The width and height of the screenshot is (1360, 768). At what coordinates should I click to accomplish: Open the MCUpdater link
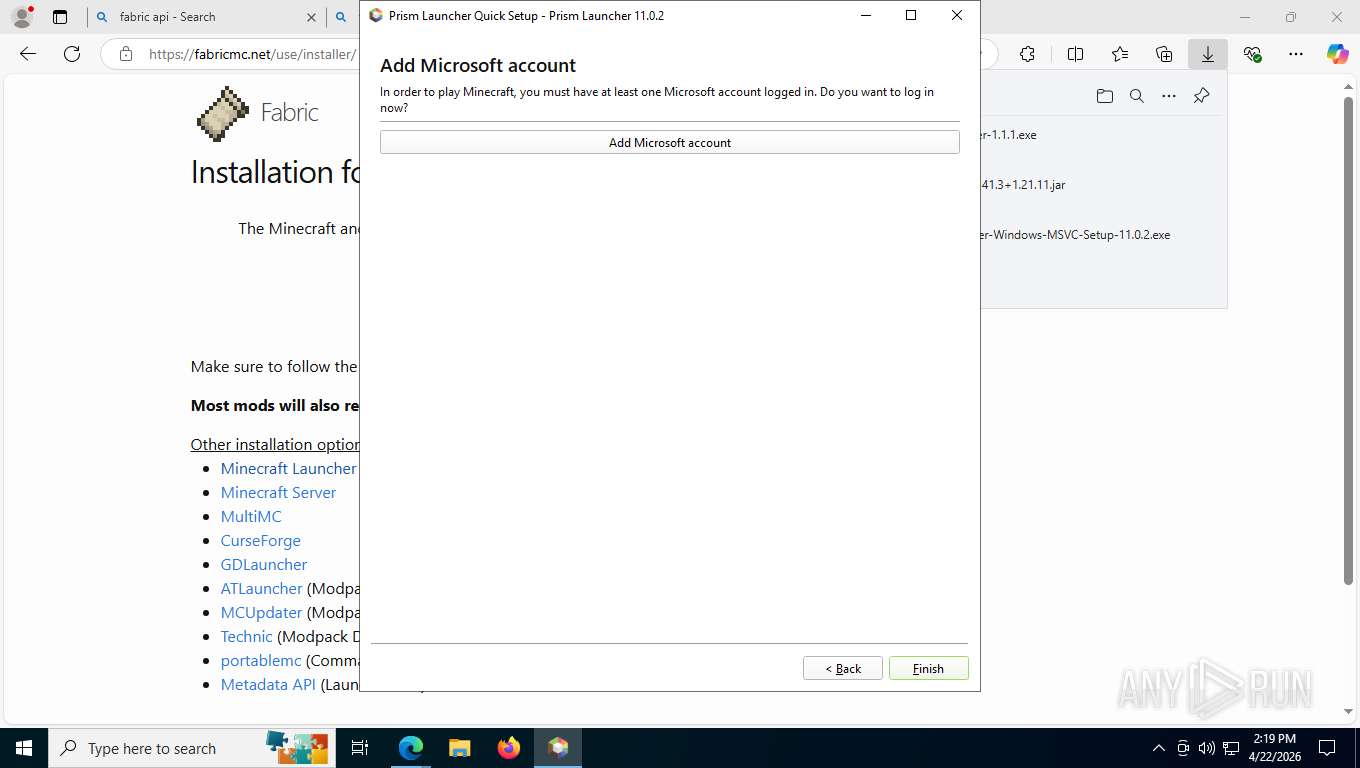[261, 612]
